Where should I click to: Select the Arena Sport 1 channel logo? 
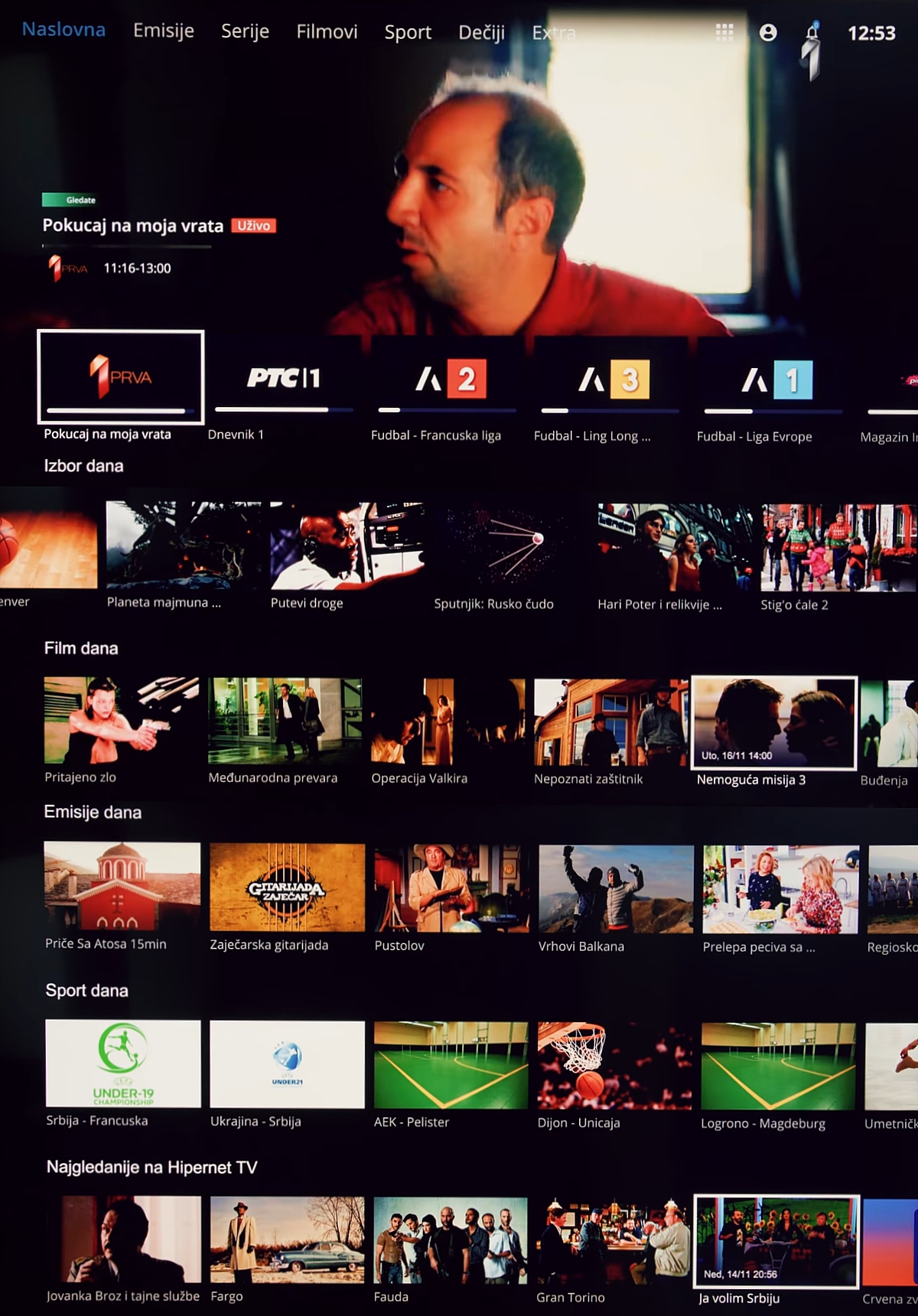pyautogui.click(x=776, y=380)
